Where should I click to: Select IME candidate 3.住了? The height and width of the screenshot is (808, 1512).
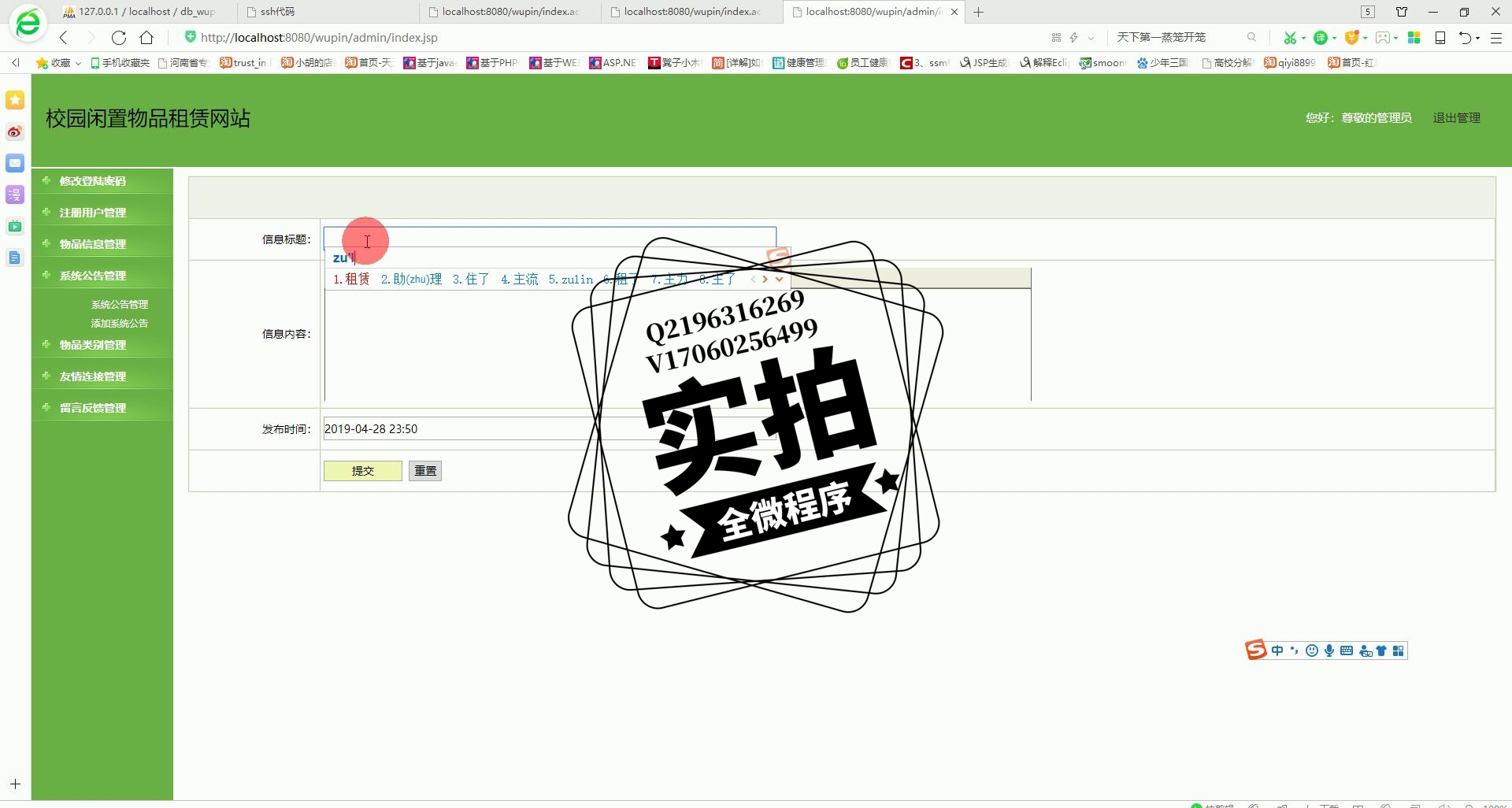click(x=471, y=279)
